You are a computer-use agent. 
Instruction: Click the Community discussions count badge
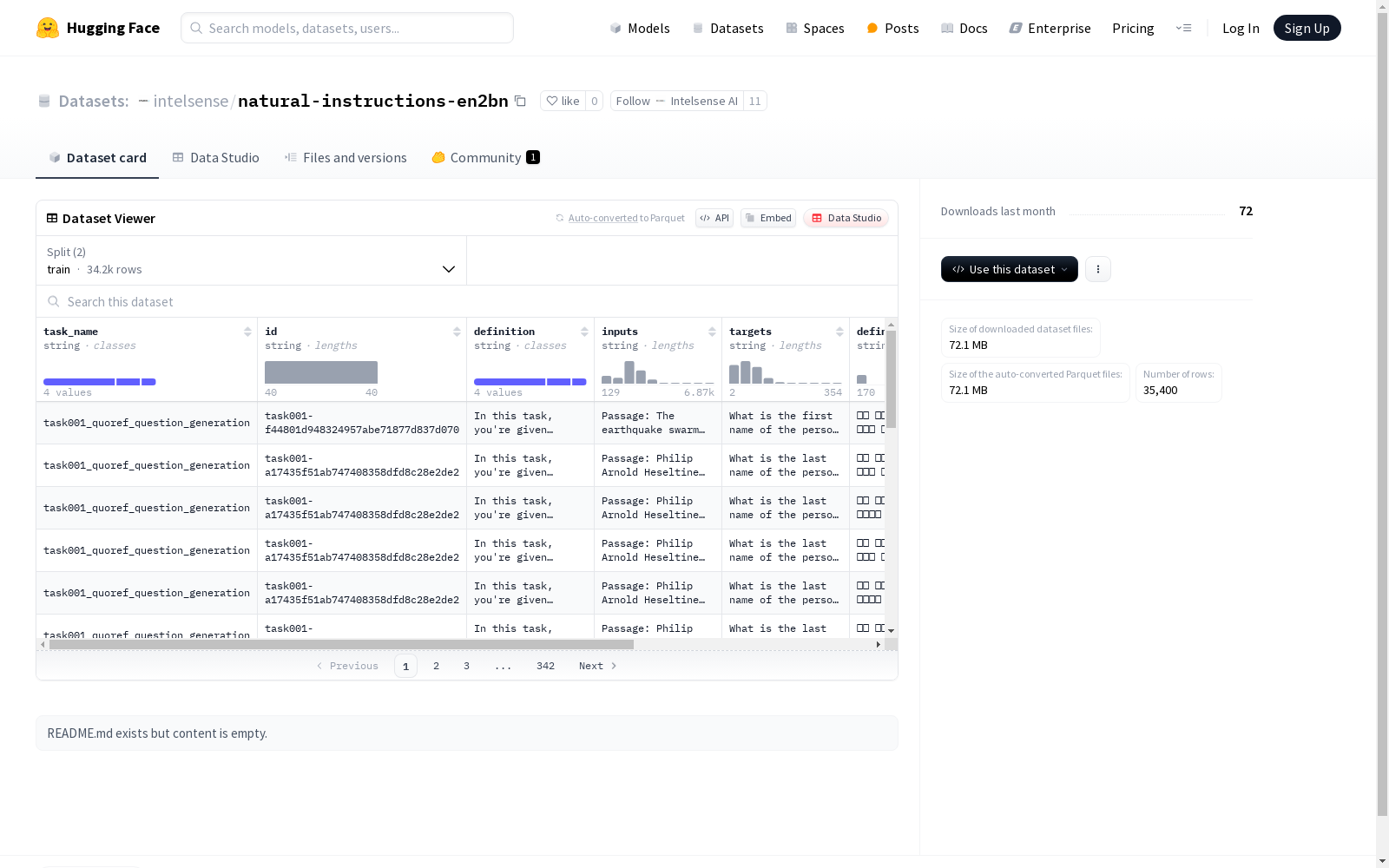click(533, 157)
